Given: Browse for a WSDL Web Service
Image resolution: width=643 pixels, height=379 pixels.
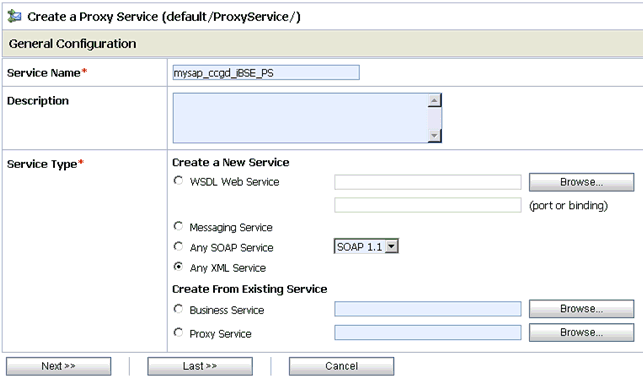Looking at the screenshot, I should tap(581, 182).
